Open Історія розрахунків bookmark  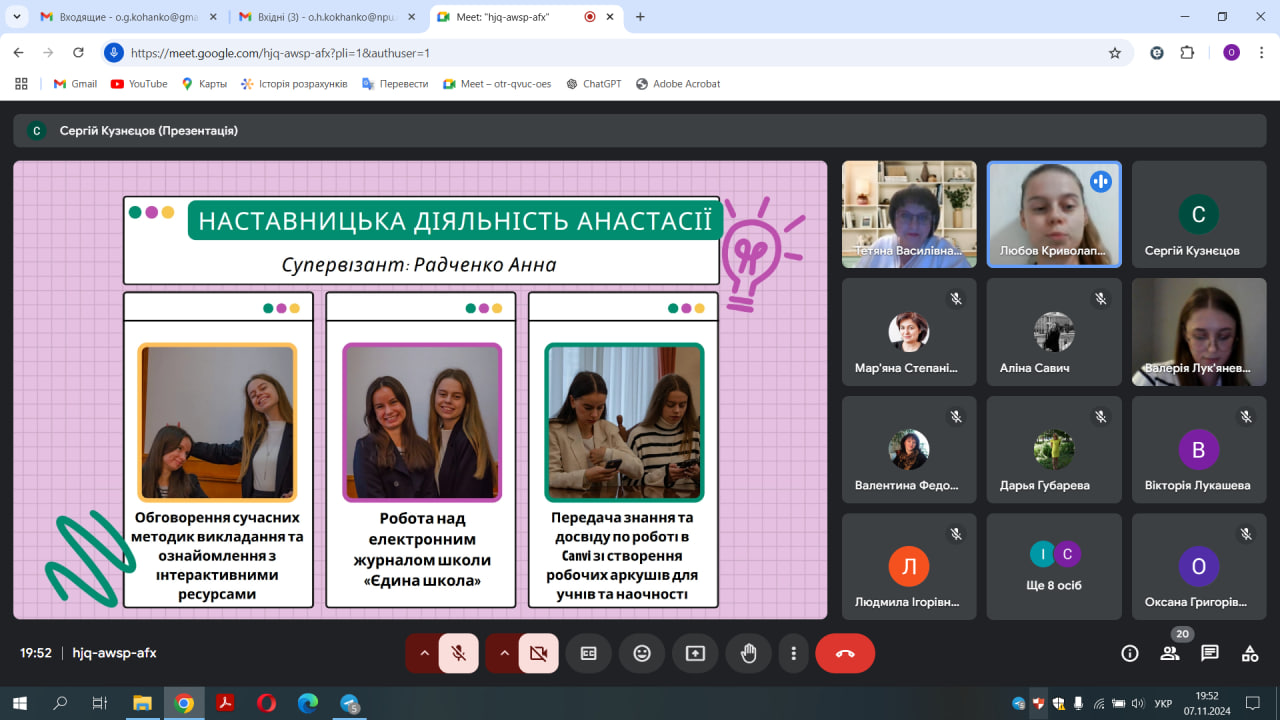294,84
